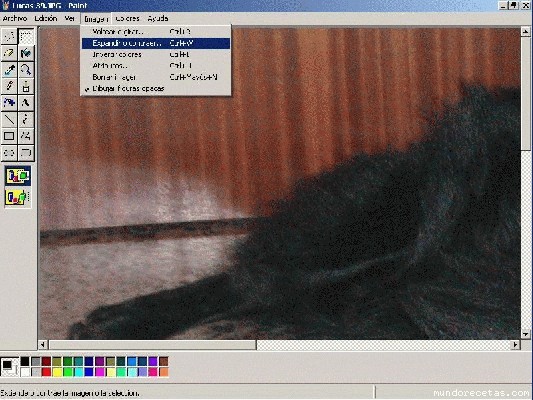Choose the Magnifier zoom tool
This screenshot has height=400, width=533.
pos(26,69)
